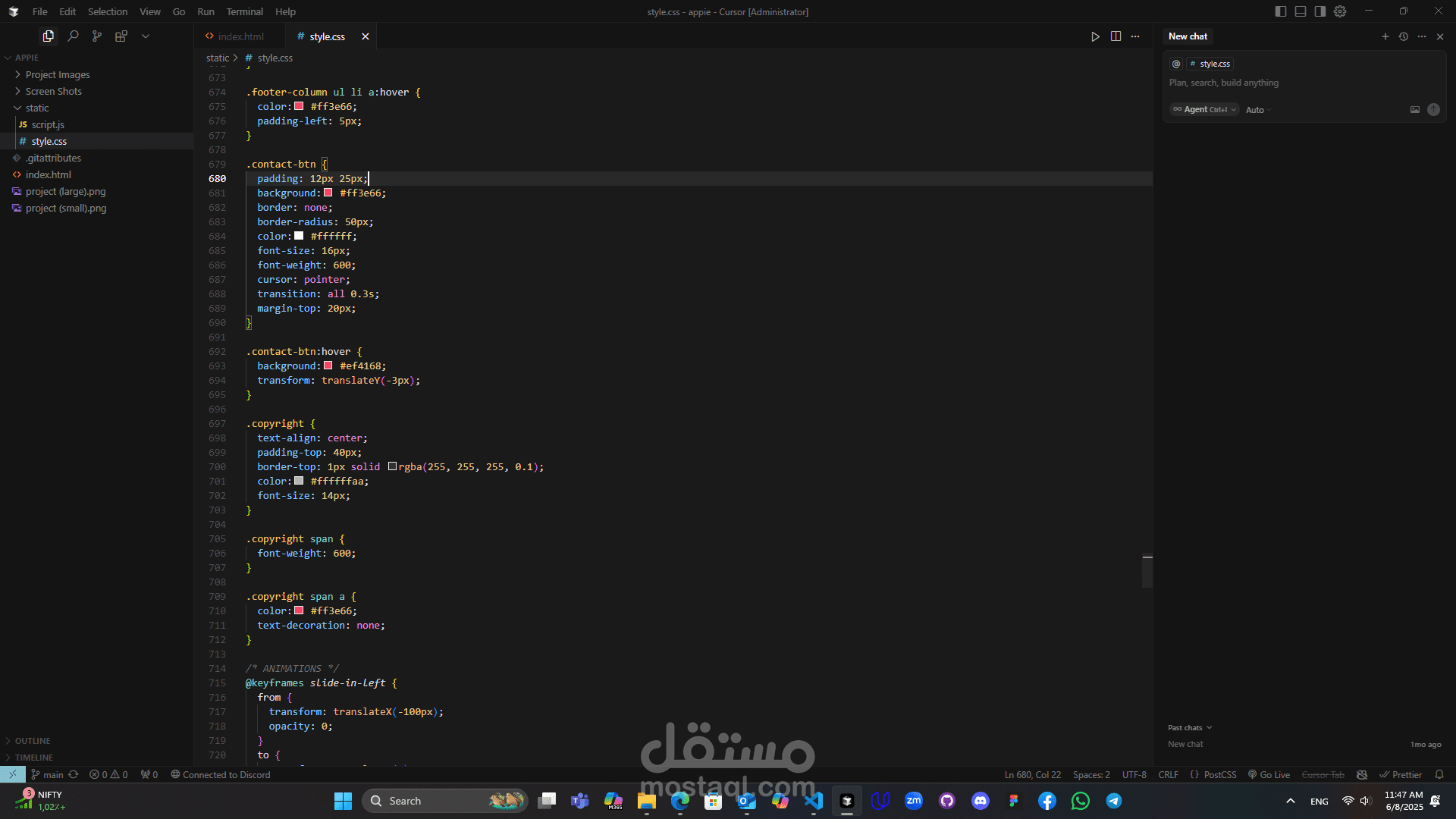The image size is (1456, 819).
Task: Start a new chat with plus icon
Action: [x=1385, y=36]
